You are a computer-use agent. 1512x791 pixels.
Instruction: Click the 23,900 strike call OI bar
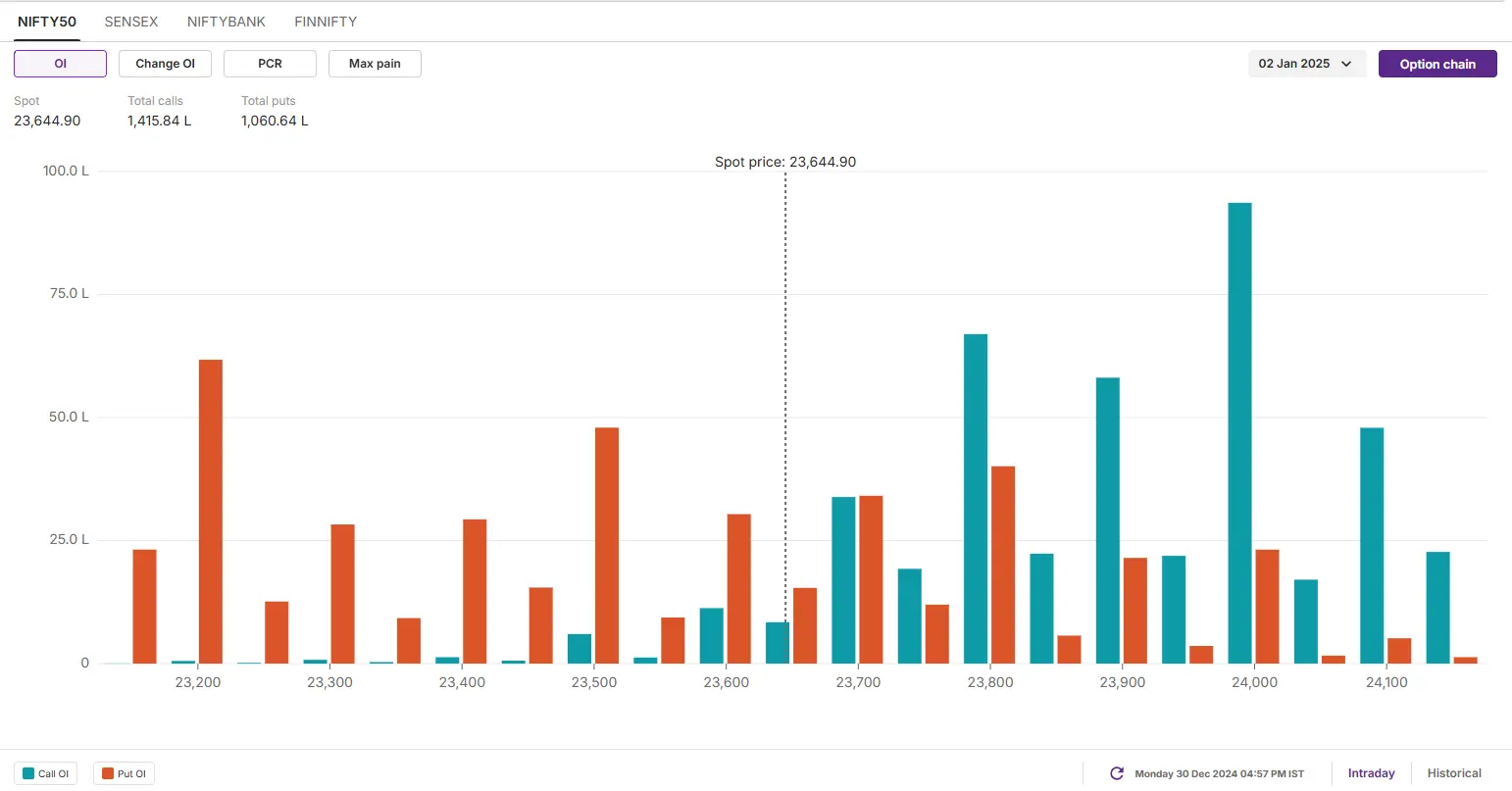pyautogui.click(x=1108, y=520)
